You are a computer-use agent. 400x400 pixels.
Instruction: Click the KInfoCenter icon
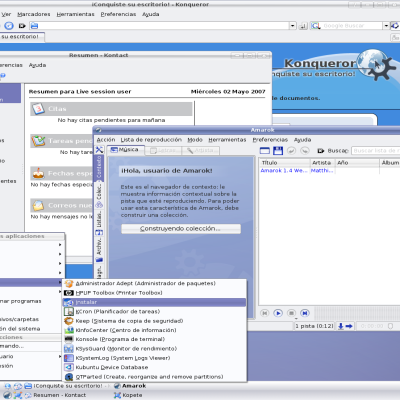tap(69, 330)
